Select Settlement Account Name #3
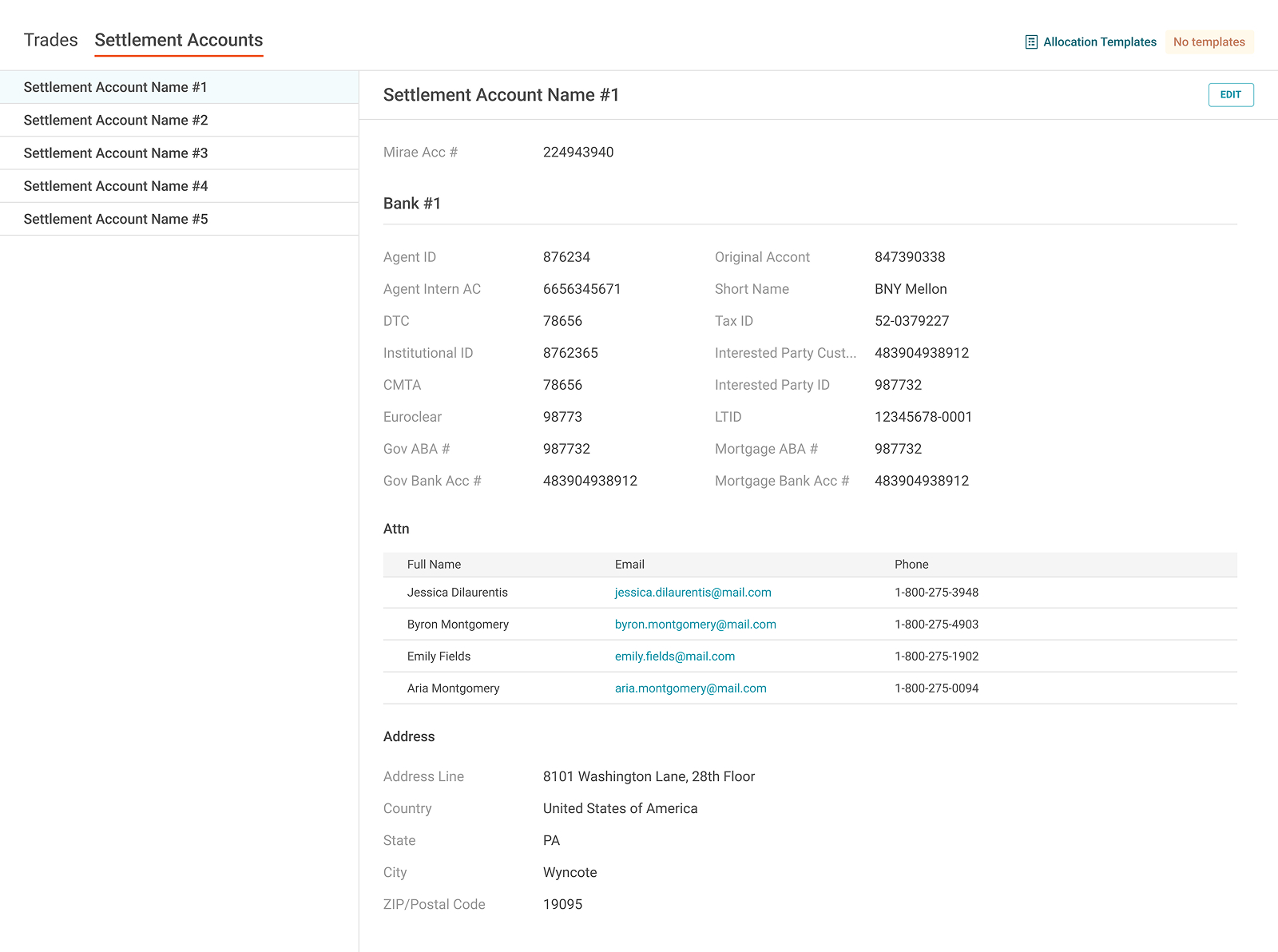Viewport: 1278px width, 952px height. click(179, 153)
